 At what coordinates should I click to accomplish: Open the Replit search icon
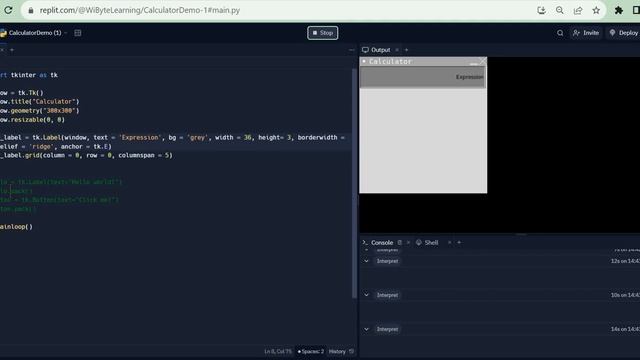560,33
